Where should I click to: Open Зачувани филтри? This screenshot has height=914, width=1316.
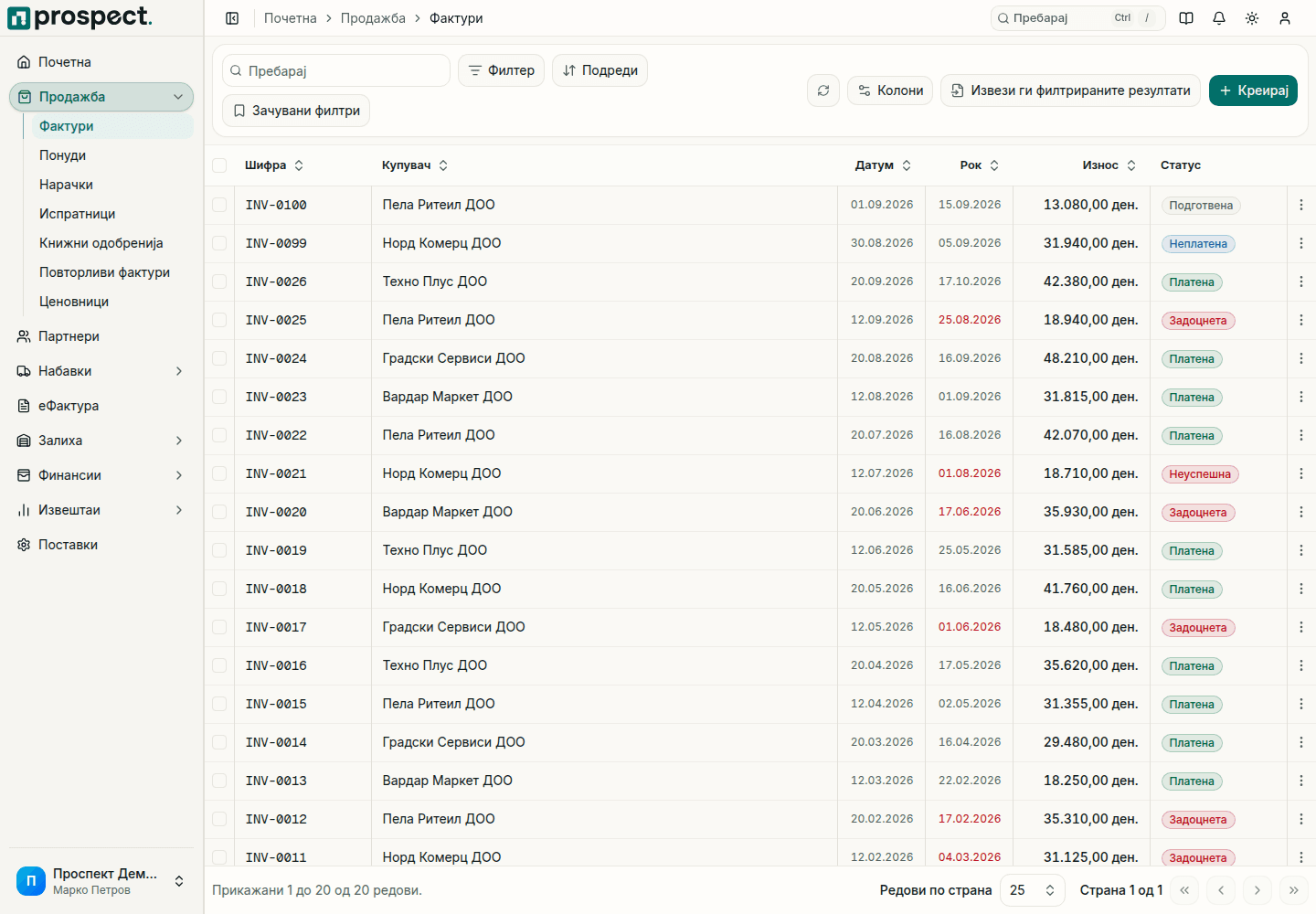pos(296,111)
